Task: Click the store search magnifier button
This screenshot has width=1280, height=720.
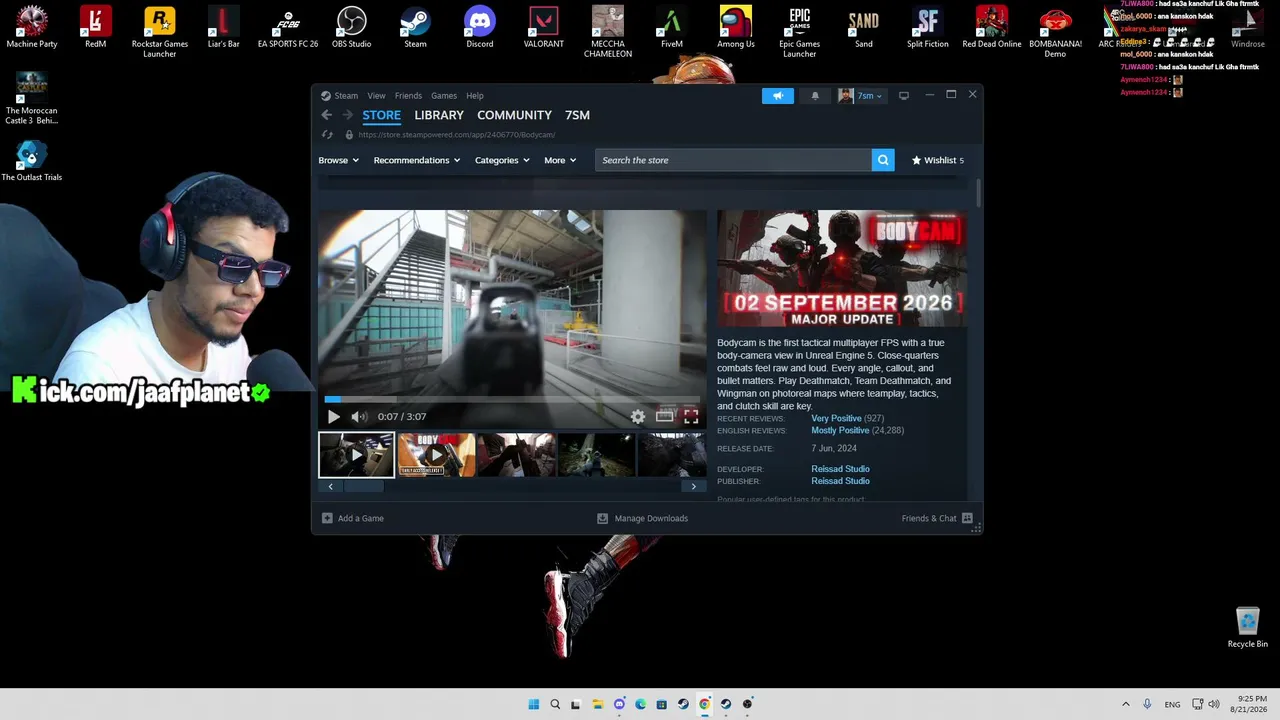Action: coord(883,160)
